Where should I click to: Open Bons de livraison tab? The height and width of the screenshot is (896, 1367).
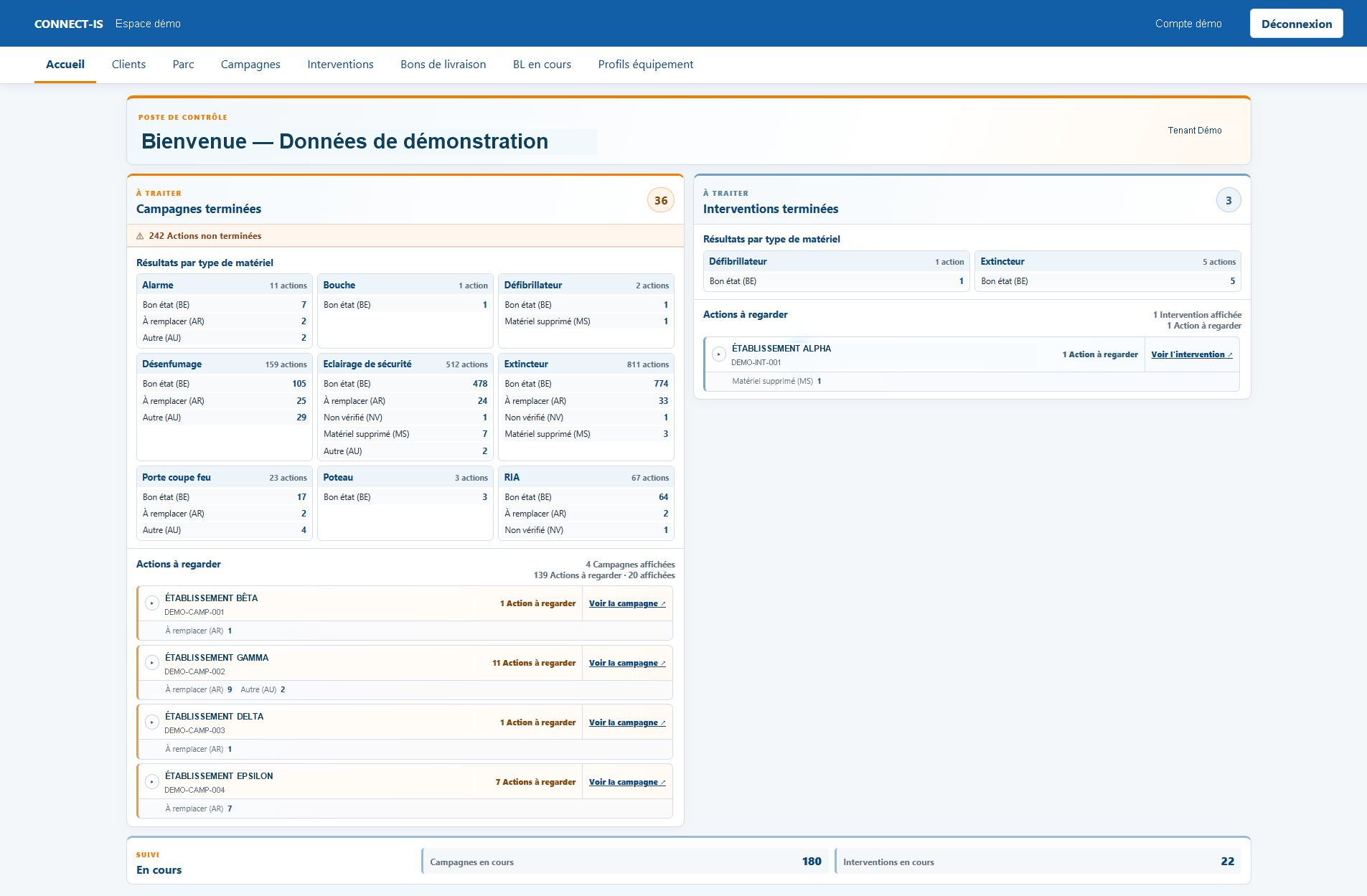coord(443,65)
